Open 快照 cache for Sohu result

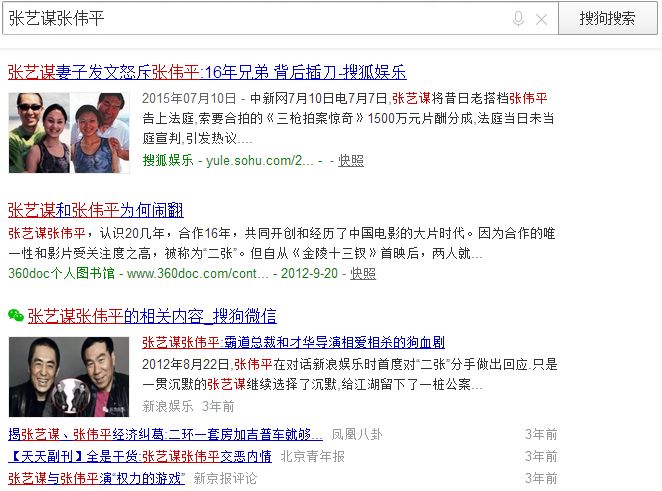351,160
